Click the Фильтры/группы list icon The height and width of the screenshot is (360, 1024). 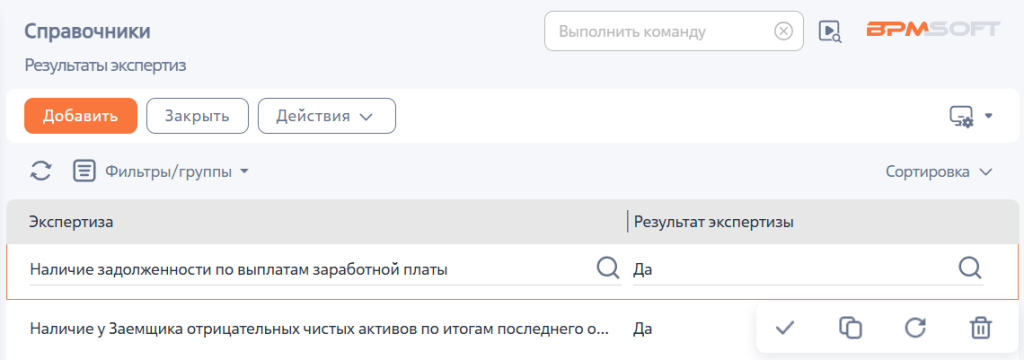point(84,171)
